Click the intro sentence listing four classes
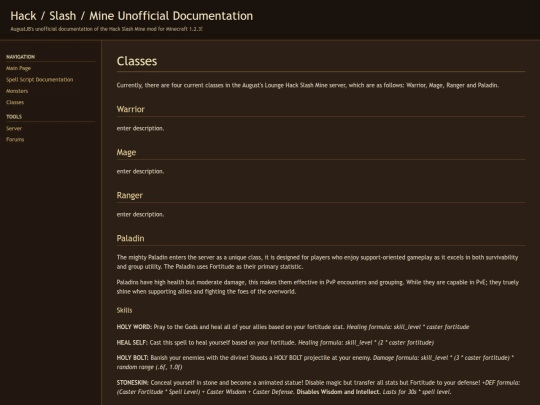The height and width of the screenshot is (405, 540). click(308, 85)
